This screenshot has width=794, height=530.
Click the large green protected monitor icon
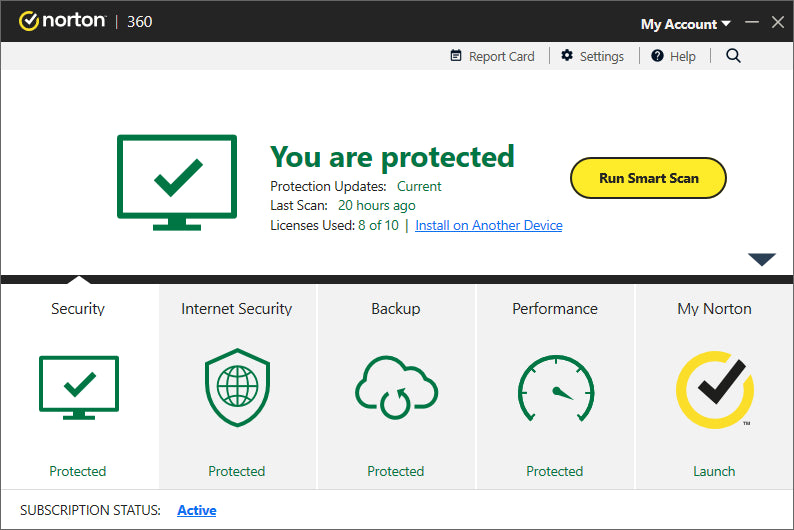pyautogui.click(x=177, y=181)
